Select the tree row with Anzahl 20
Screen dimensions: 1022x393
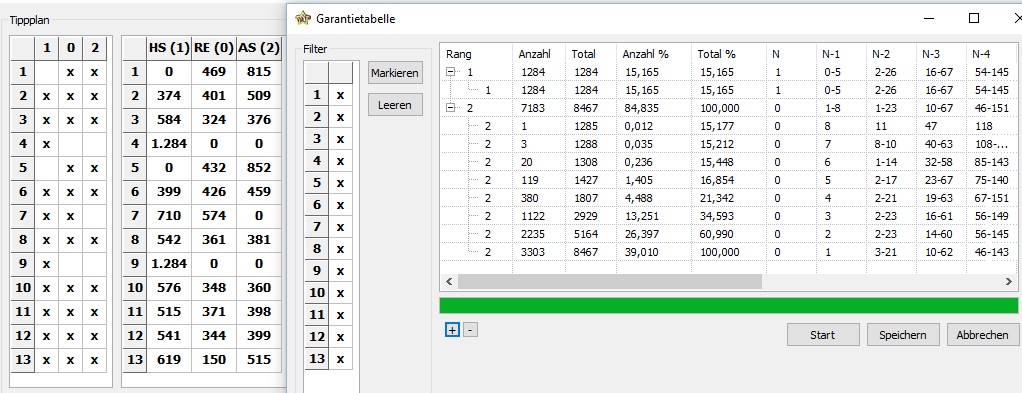[x=729, y=162]
